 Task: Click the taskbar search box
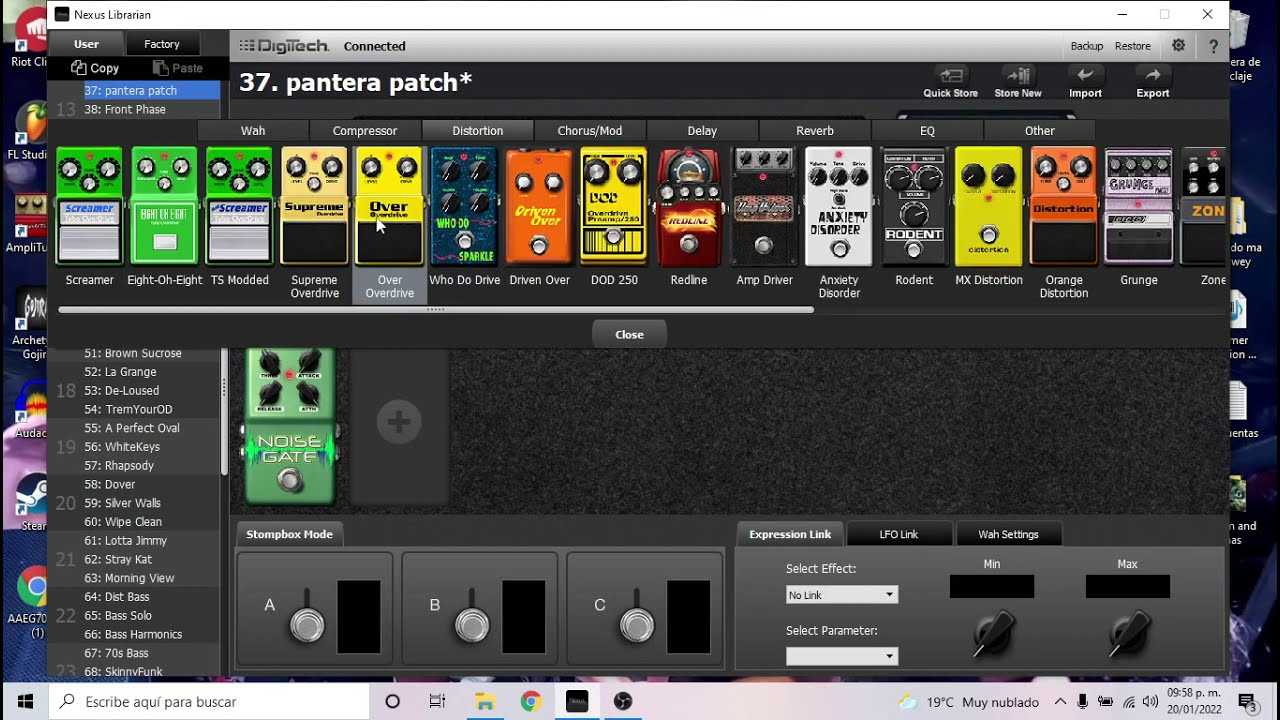pos(209,701)
